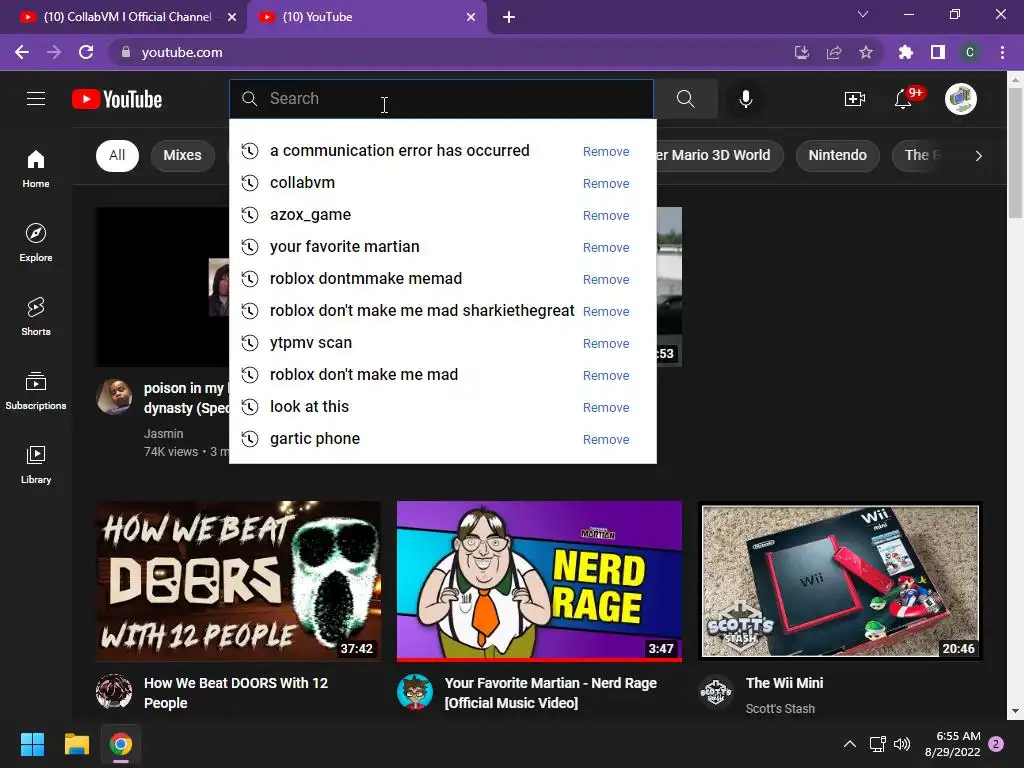1024x768 pixels.
Task: Open 'The Wii Mini' video title
Action: coord(784,683)
